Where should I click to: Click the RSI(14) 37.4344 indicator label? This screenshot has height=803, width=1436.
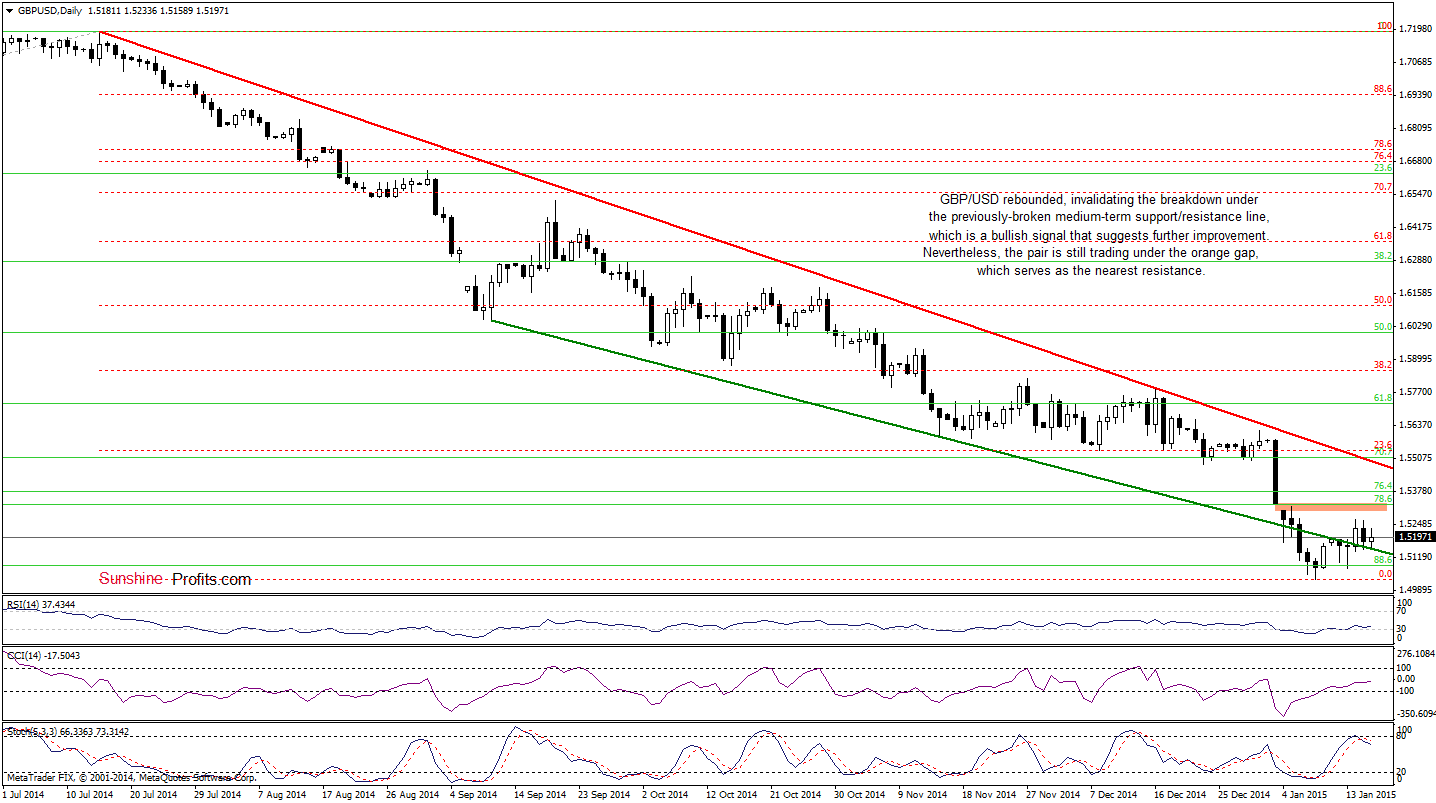pos(43,605)
